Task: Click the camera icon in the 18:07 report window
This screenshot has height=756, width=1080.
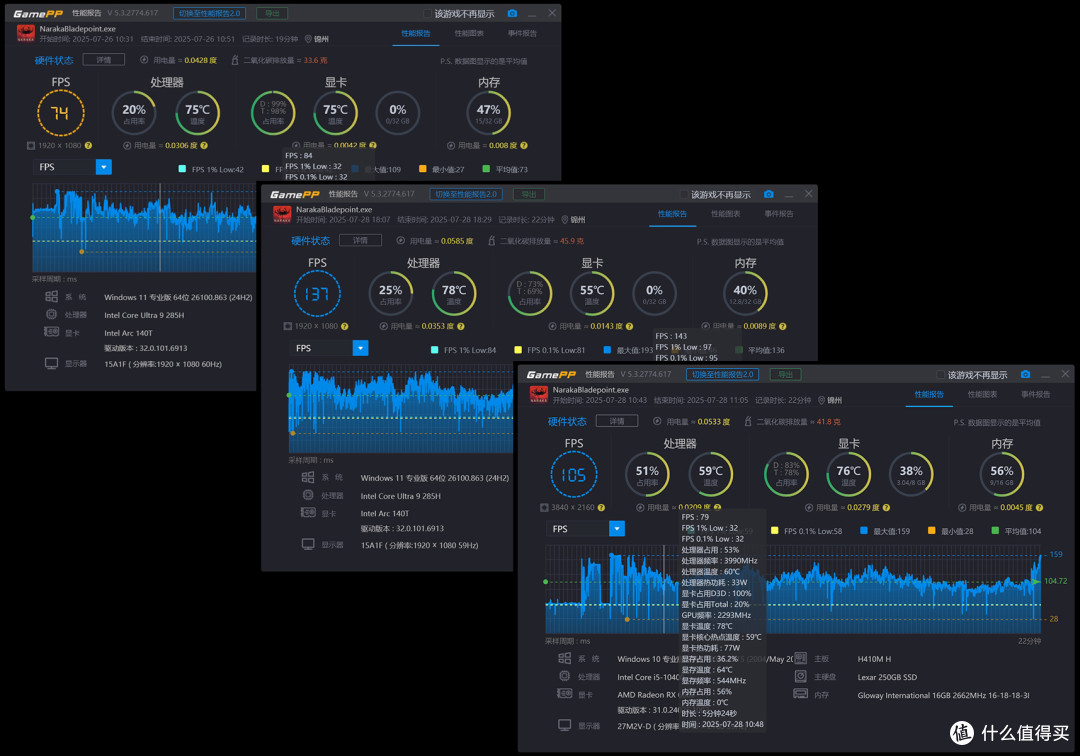Action: click(769, 194)
